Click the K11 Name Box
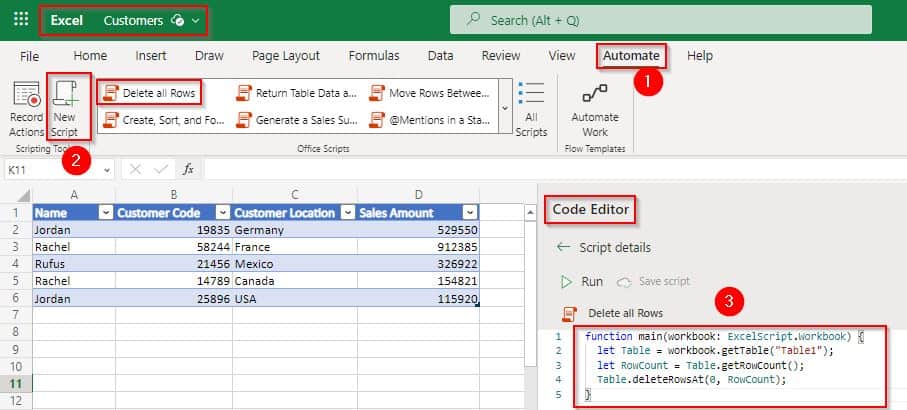This screenshot has width=907, height=410. pyautogui.click(x=52, y=169)
